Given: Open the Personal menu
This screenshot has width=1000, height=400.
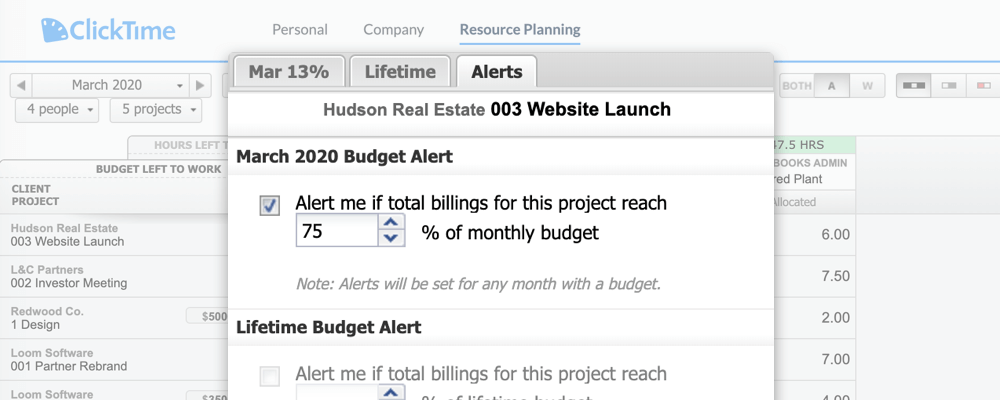Looking at the screenshot, I should tap(300, 30).
